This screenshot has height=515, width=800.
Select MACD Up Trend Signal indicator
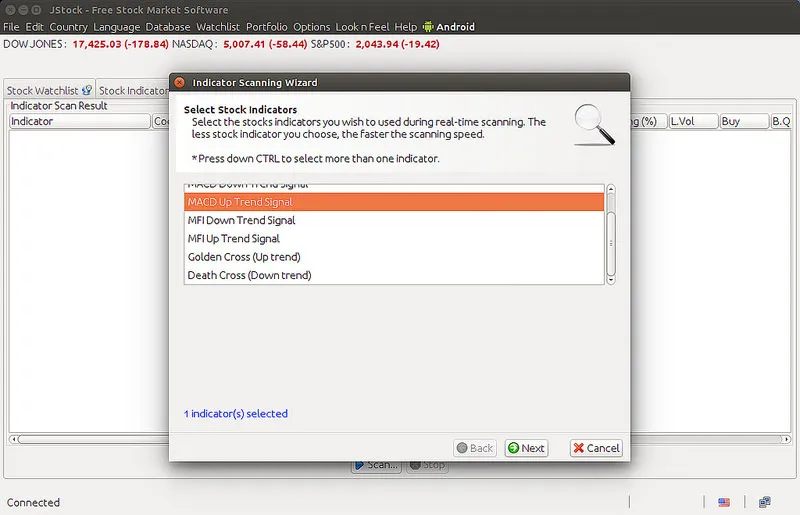394,202
